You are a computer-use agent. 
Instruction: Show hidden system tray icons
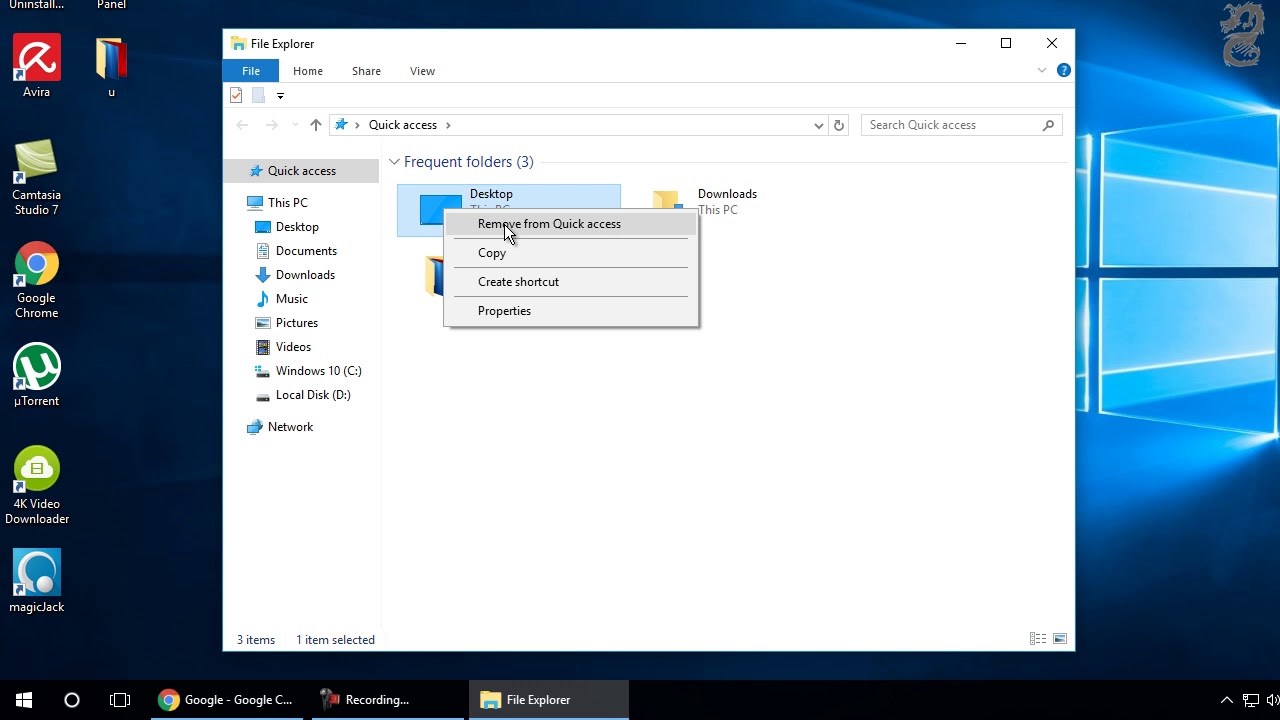1227,700
